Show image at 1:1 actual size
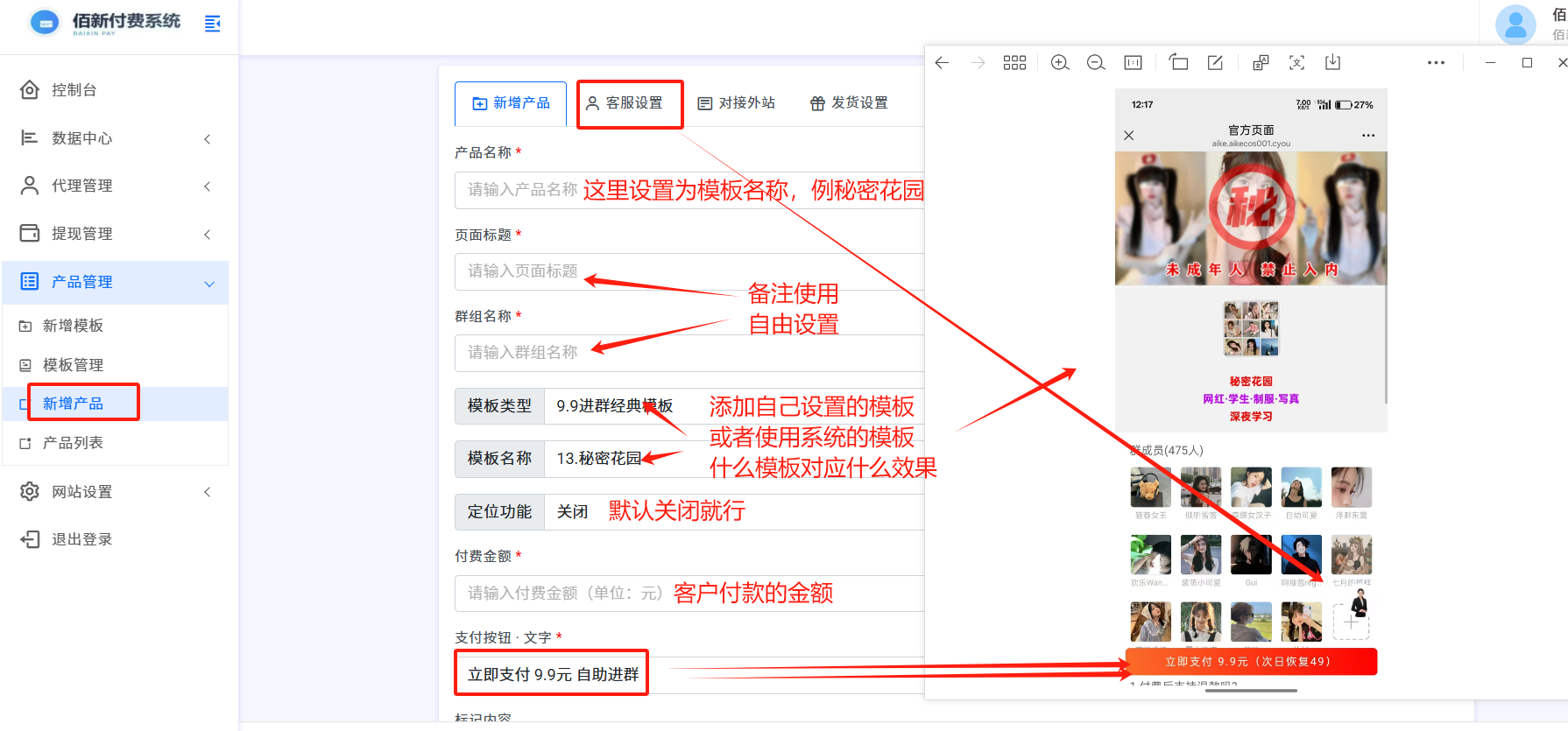 coord(1133,63)
